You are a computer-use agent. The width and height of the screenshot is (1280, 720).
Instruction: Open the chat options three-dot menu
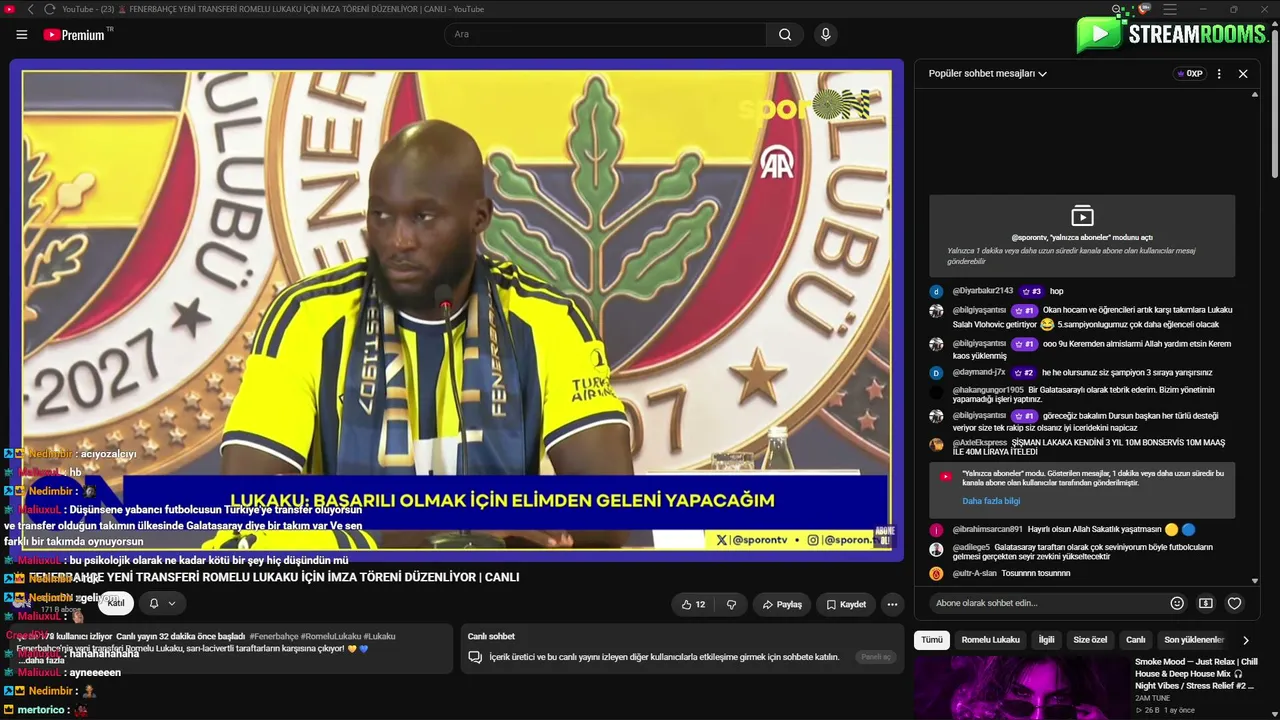[x=1219, y=73]
